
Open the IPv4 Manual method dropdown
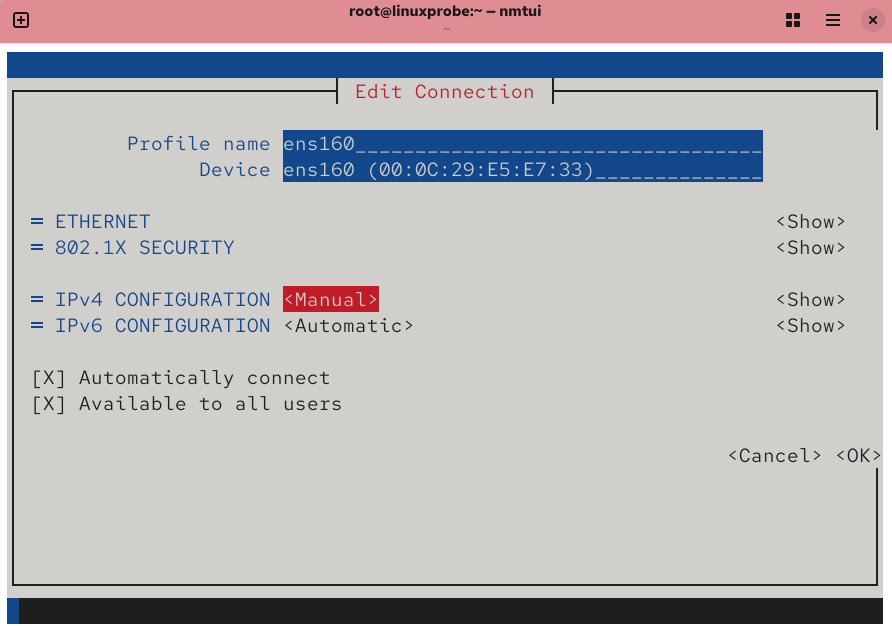point(331,300)
